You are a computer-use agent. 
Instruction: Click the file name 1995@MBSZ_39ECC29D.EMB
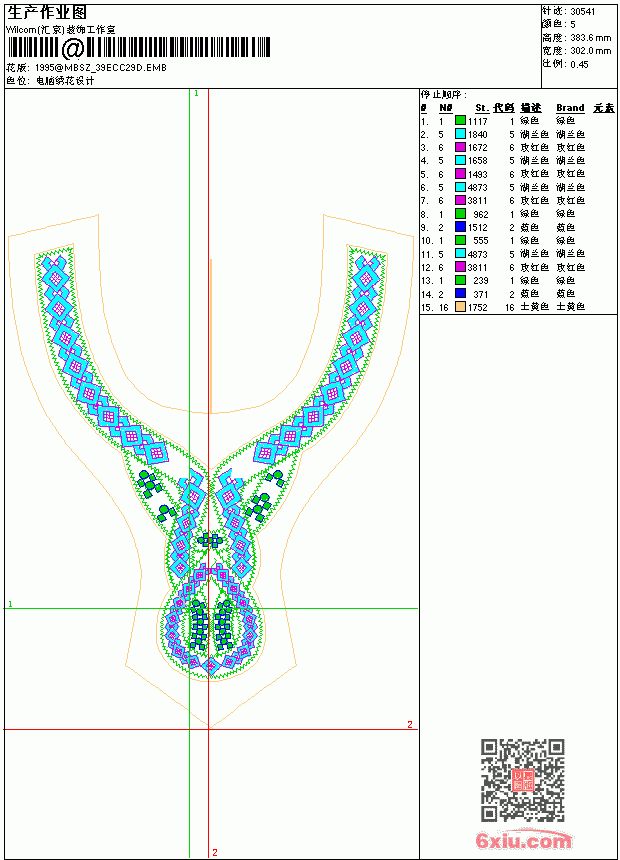100,67
